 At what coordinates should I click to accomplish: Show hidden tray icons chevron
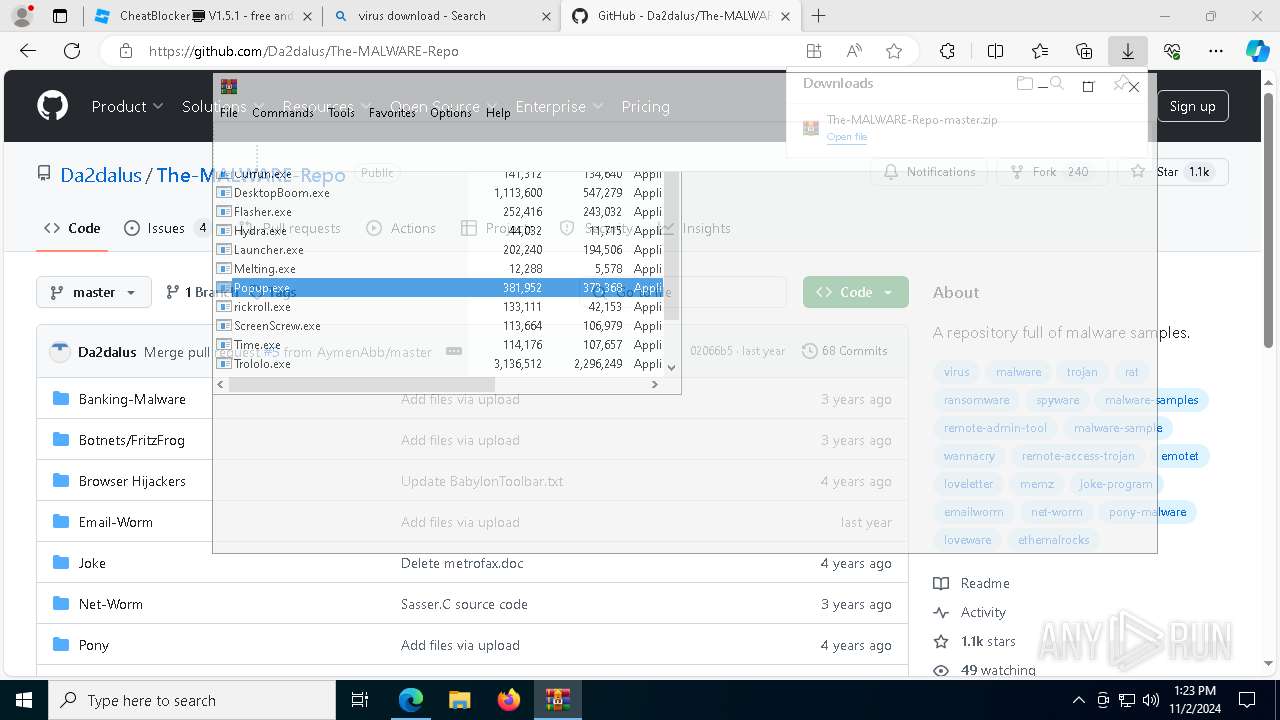pos(1078,700)
